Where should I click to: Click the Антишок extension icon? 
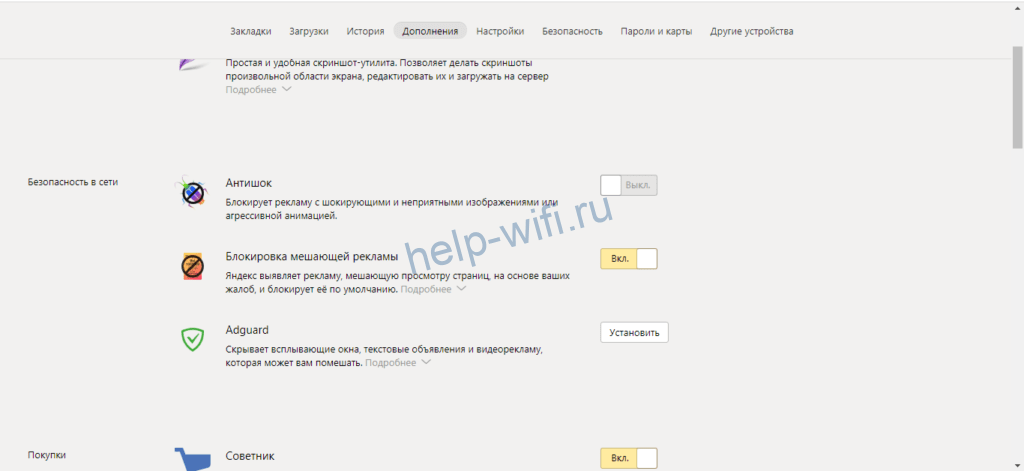point(193,193)
